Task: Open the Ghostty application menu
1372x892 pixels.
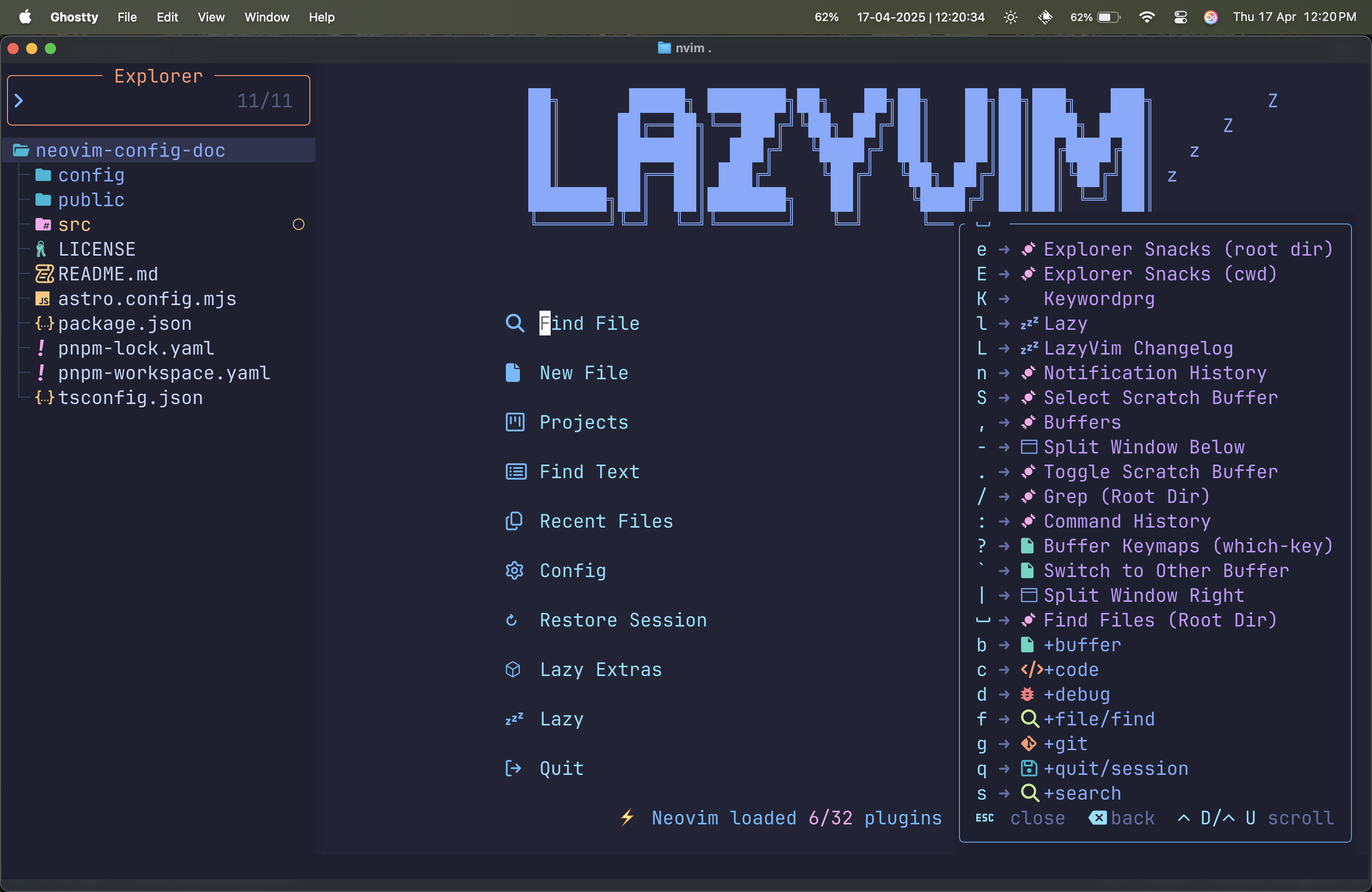Action: pyautogui.click(x=74, y=17)
